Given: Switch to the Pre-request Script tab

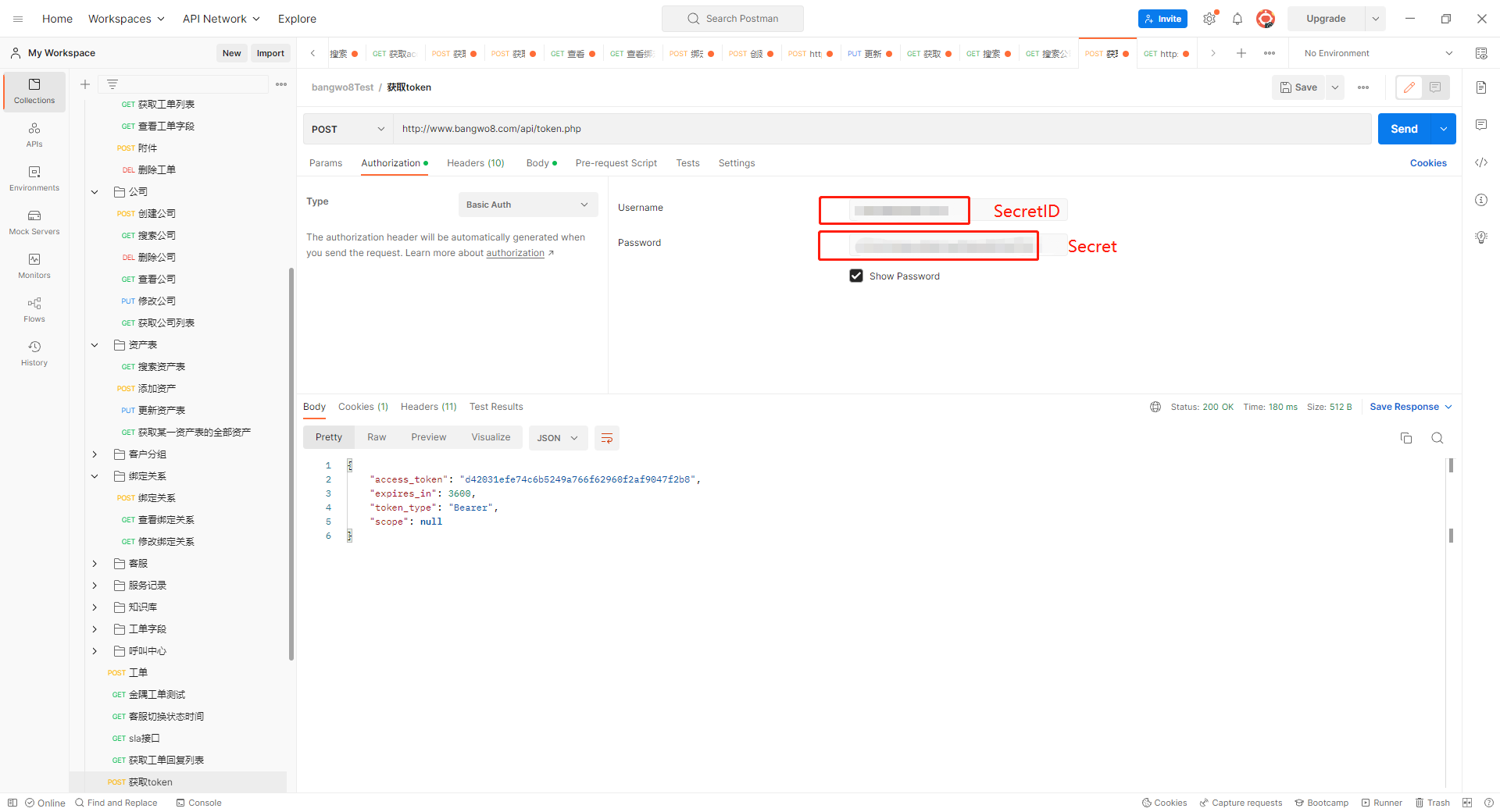Looking at the screenshot, I should tap(616, 163).
